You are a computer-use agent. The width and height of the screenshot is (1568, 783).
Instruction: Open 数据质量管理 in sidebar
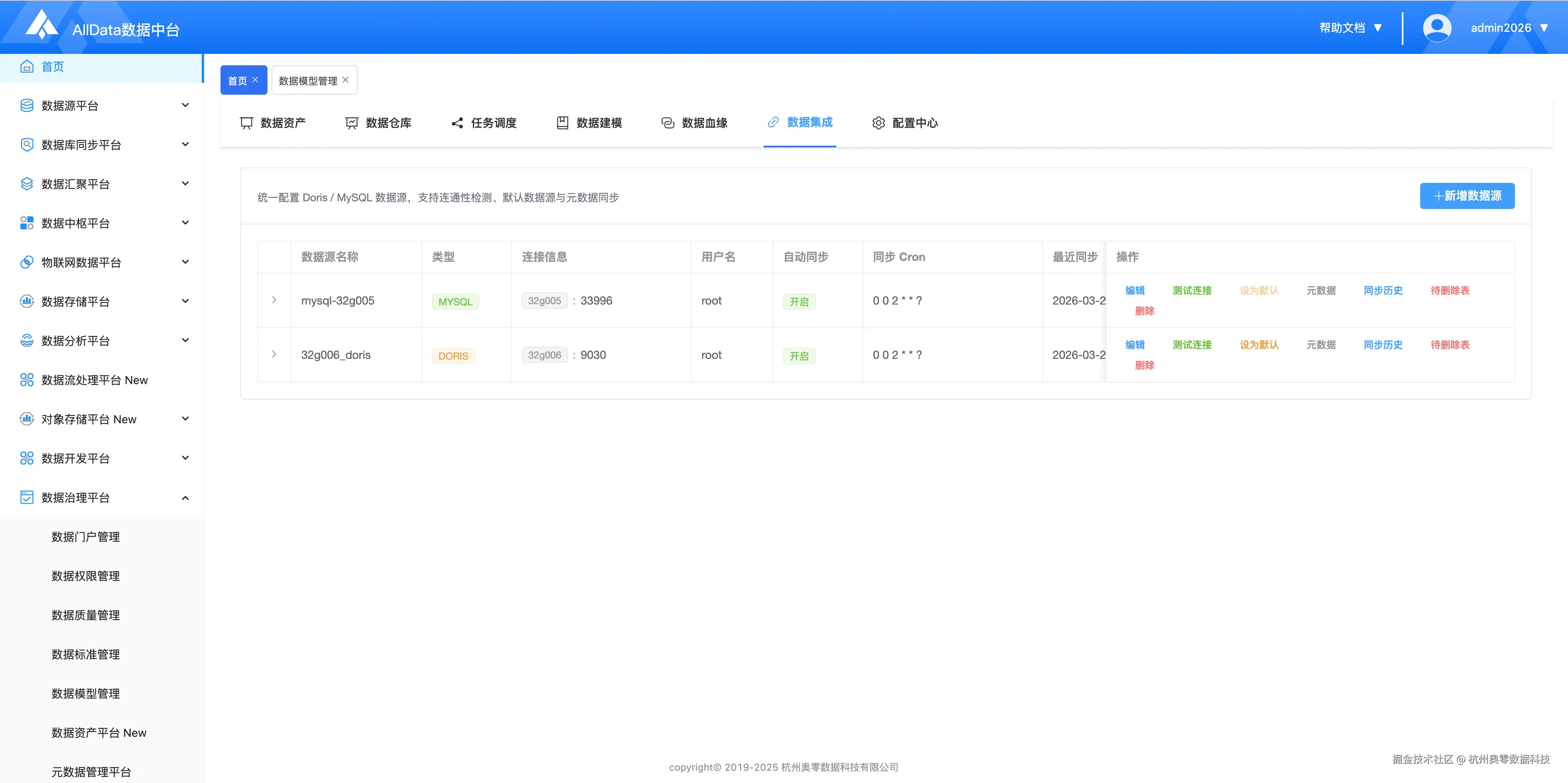pyautogui.click(x=86, y=615)
